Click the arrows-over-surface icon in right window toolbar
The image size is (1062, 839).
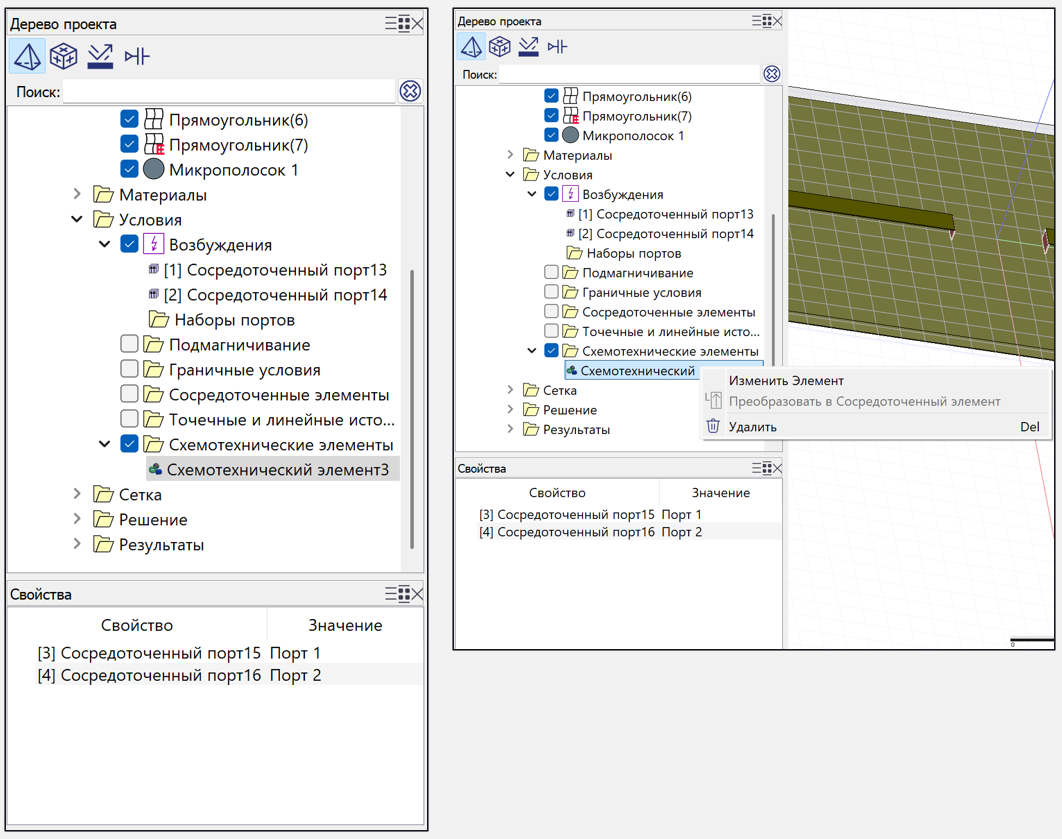click(528, 46)
